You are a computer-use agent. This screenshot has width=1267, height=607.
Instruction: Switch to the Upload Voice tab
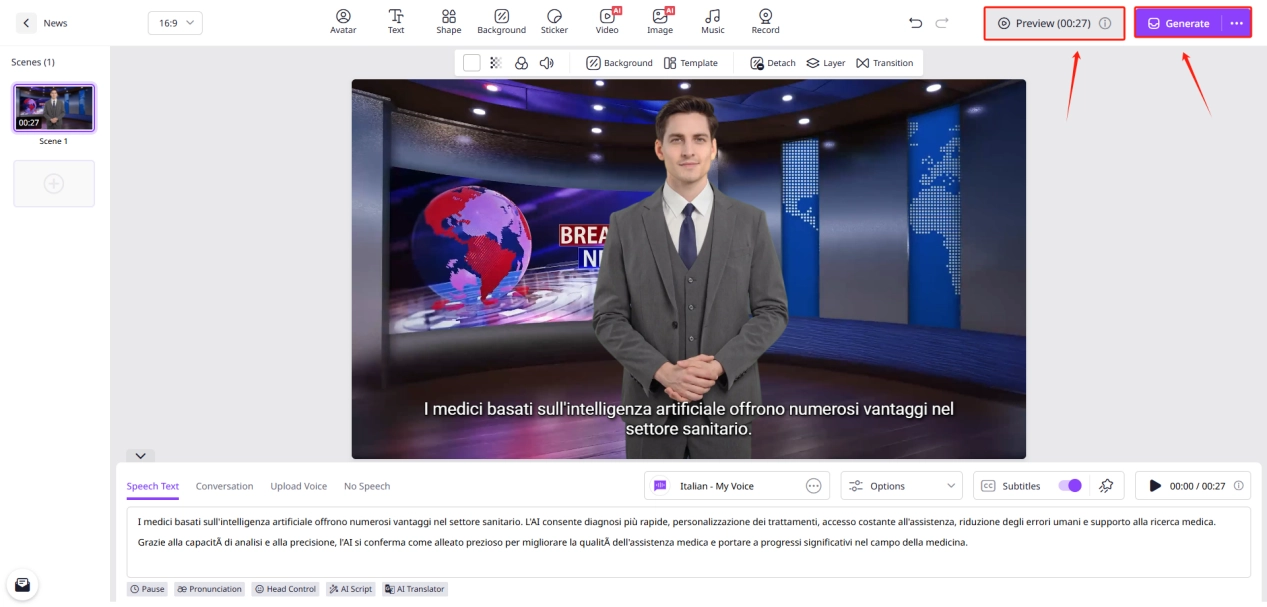[x=298, y=486]
